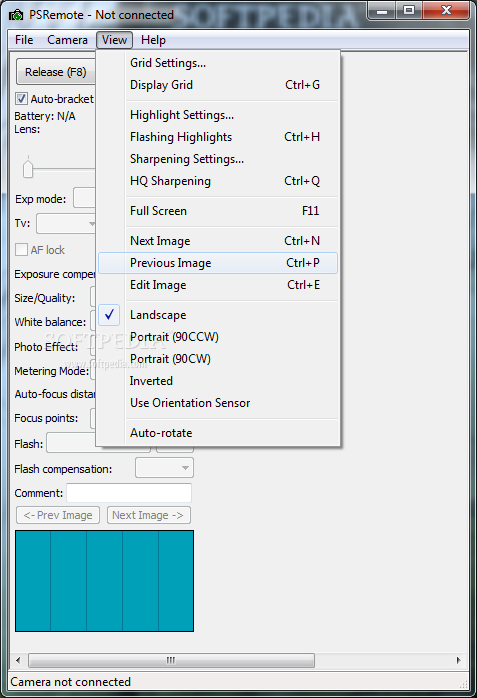Image resolution: width=477 pixels, height=698 pixels.
Task: Open the Camera menu
Action: pyautogui.click(x=67, y=40)
